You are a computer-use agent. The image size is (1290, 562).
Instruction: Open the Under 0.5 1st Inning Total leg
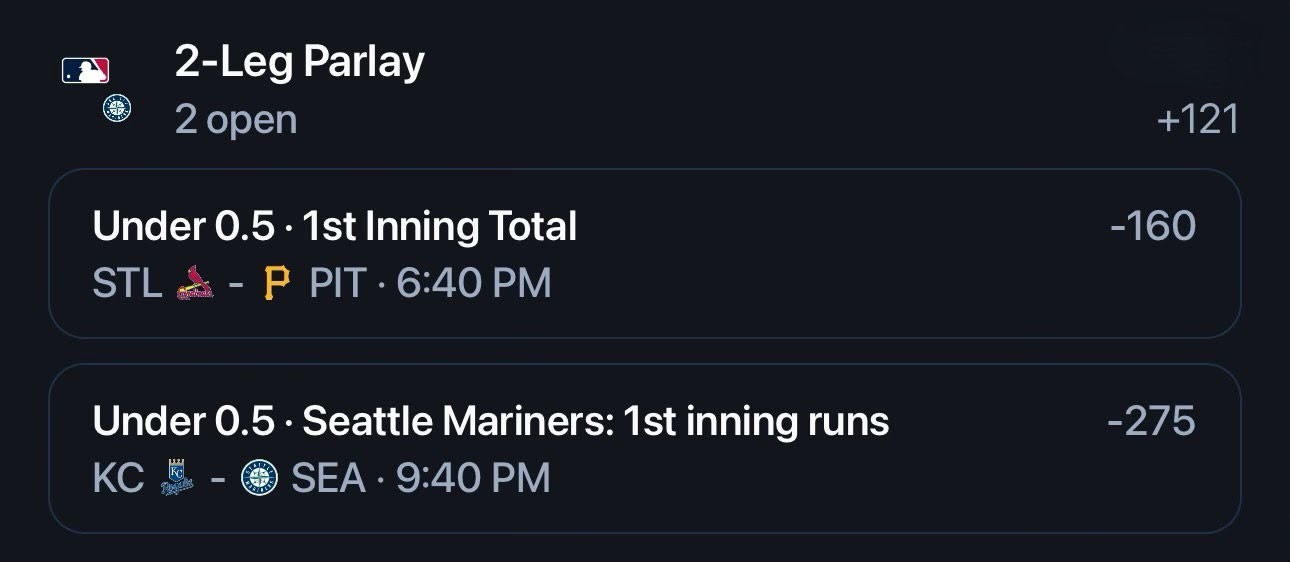pyautogui.click(x=645, y=254)
